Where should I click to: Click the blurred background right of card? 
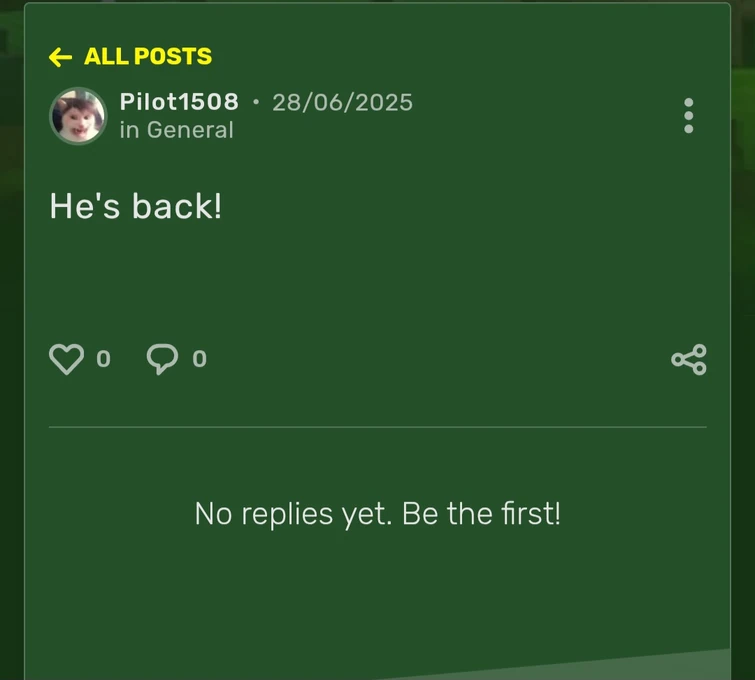pos(743,337)
